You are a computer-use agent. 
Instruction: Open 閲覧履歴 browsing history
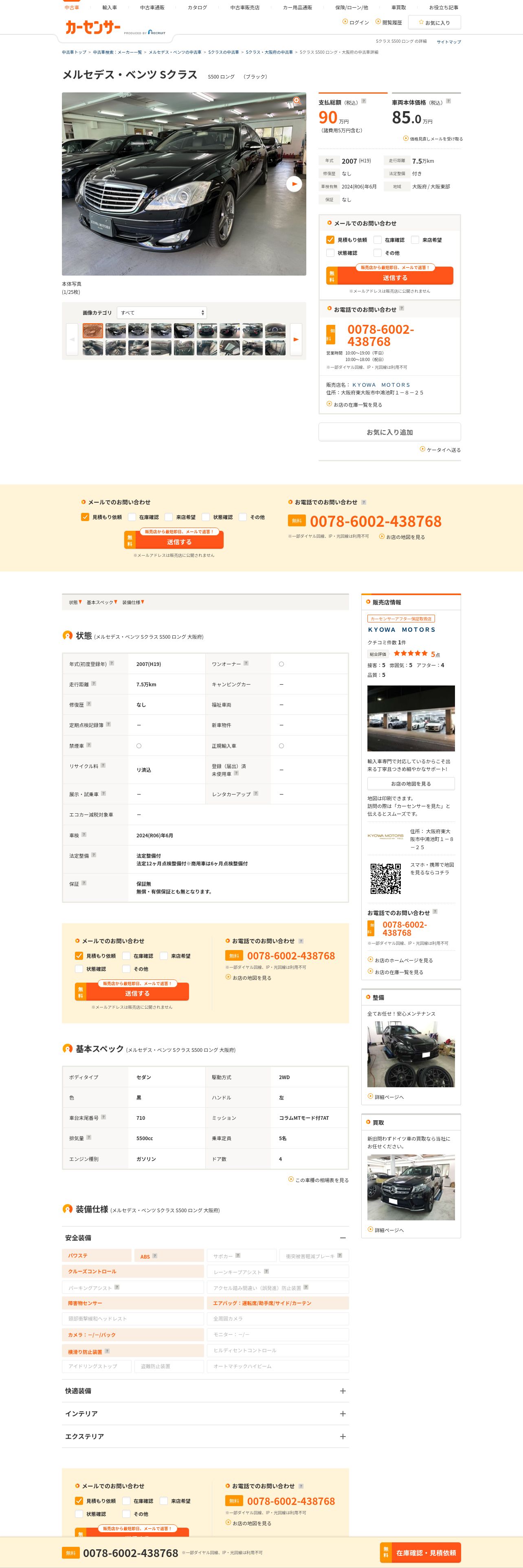[389, 22]
